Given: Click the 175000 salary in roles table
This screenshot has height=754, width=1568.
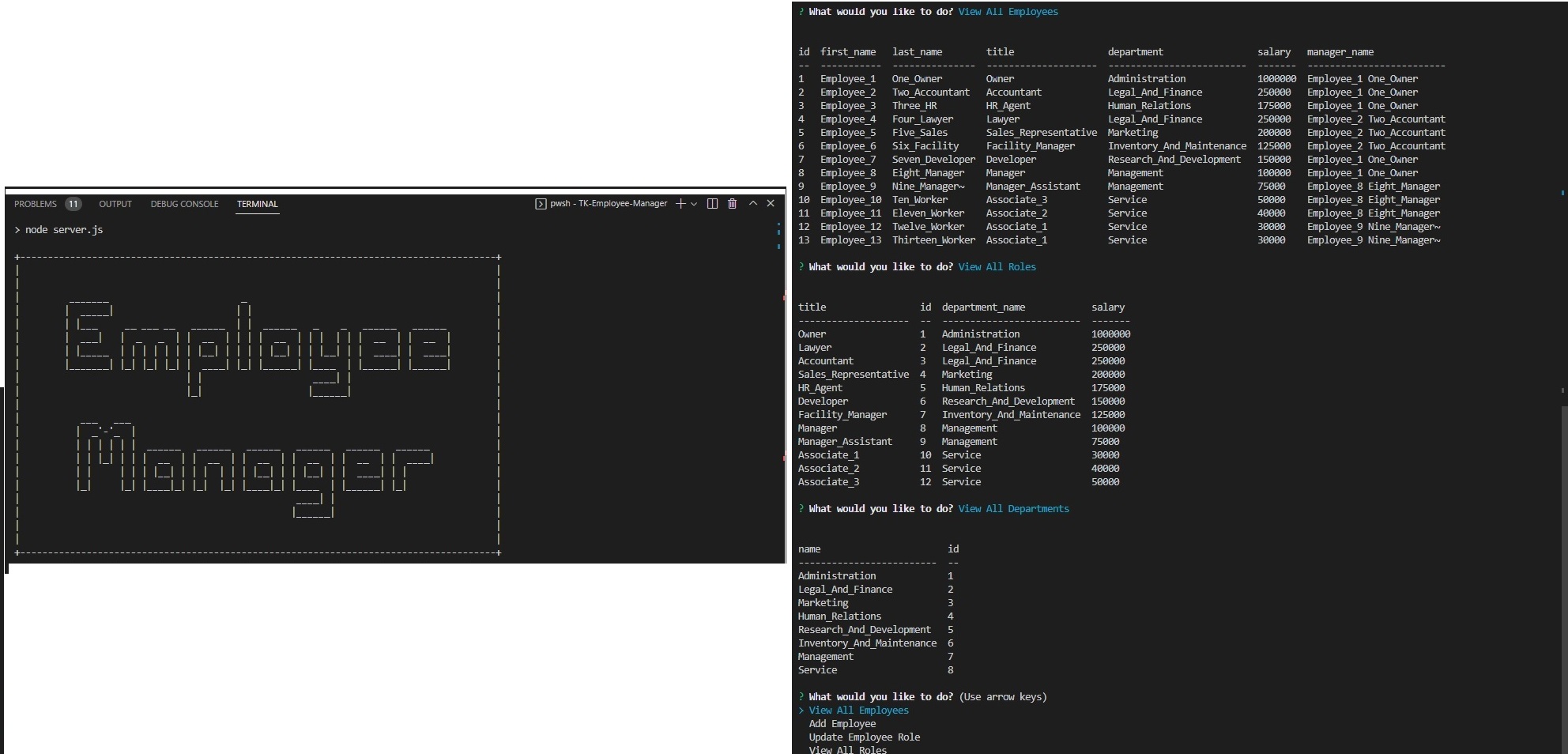Looking at the screenshot, I should coord(1108,388).
